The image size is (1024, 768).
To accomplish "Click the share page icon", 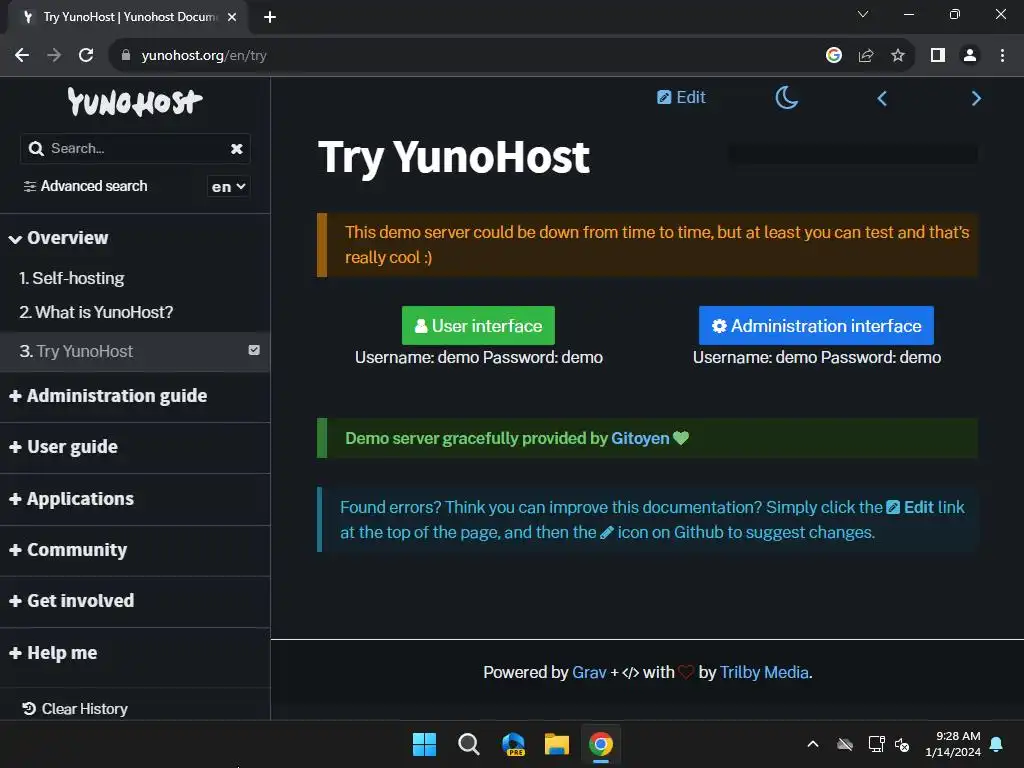I will click(x=866, y=56).
